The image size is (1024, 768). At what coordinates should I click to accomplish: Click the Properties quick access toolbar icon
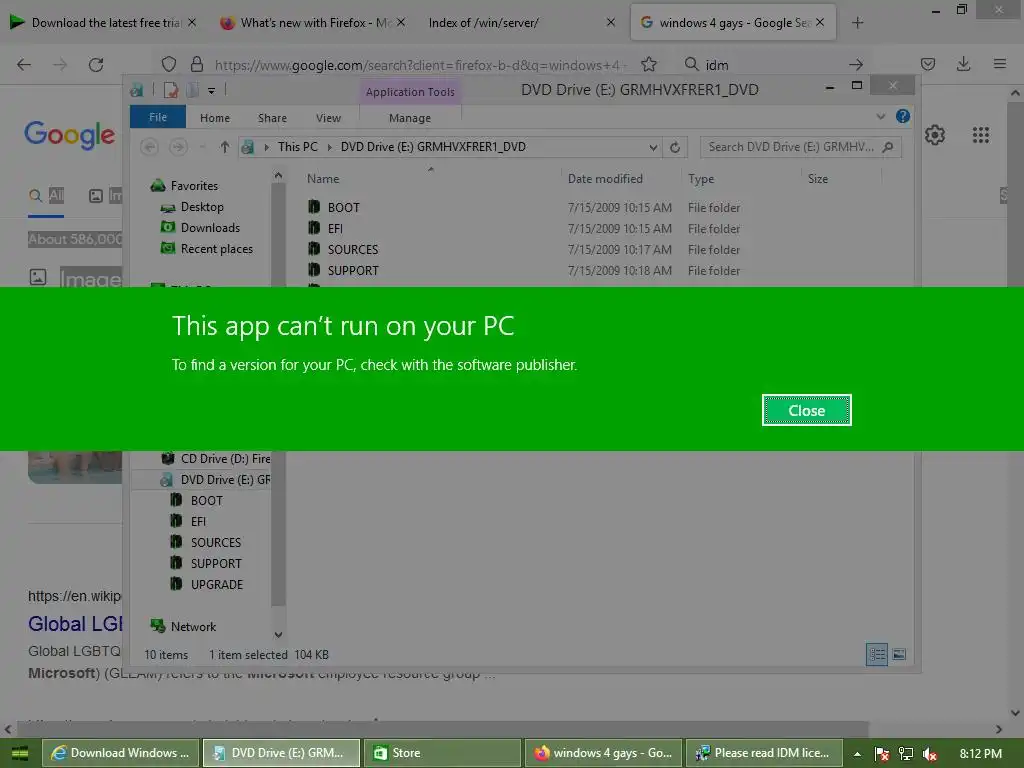(170, 90)
